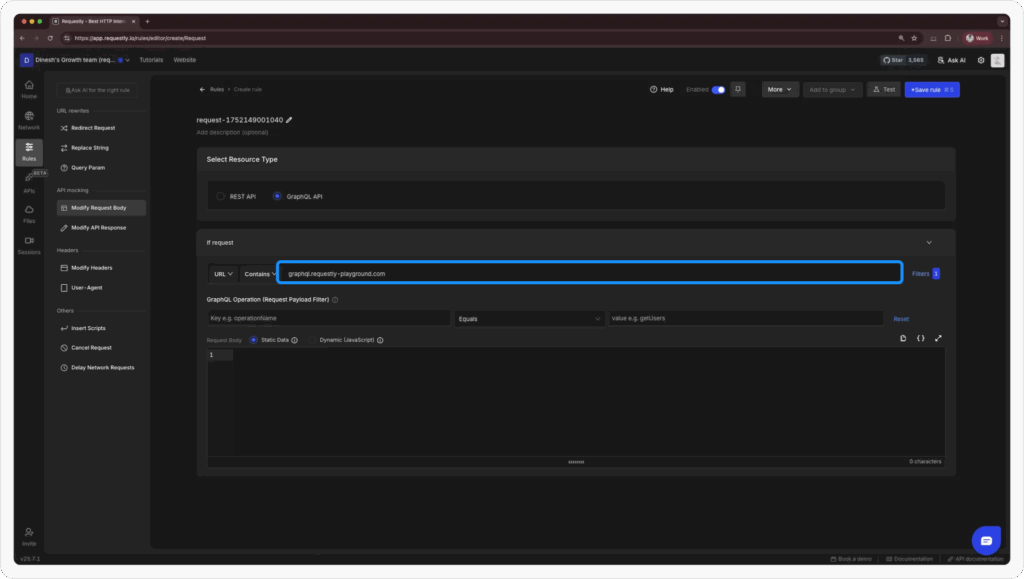Image resolution: width=1024 pixels, height=579 pixels.
Task: Select Modify Headers rule type
Action: tap(101, 268)
